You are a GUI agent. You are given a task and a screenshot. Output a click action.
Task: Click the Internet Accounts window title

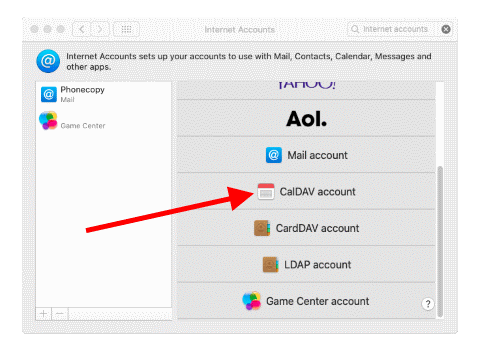(240, 30)
